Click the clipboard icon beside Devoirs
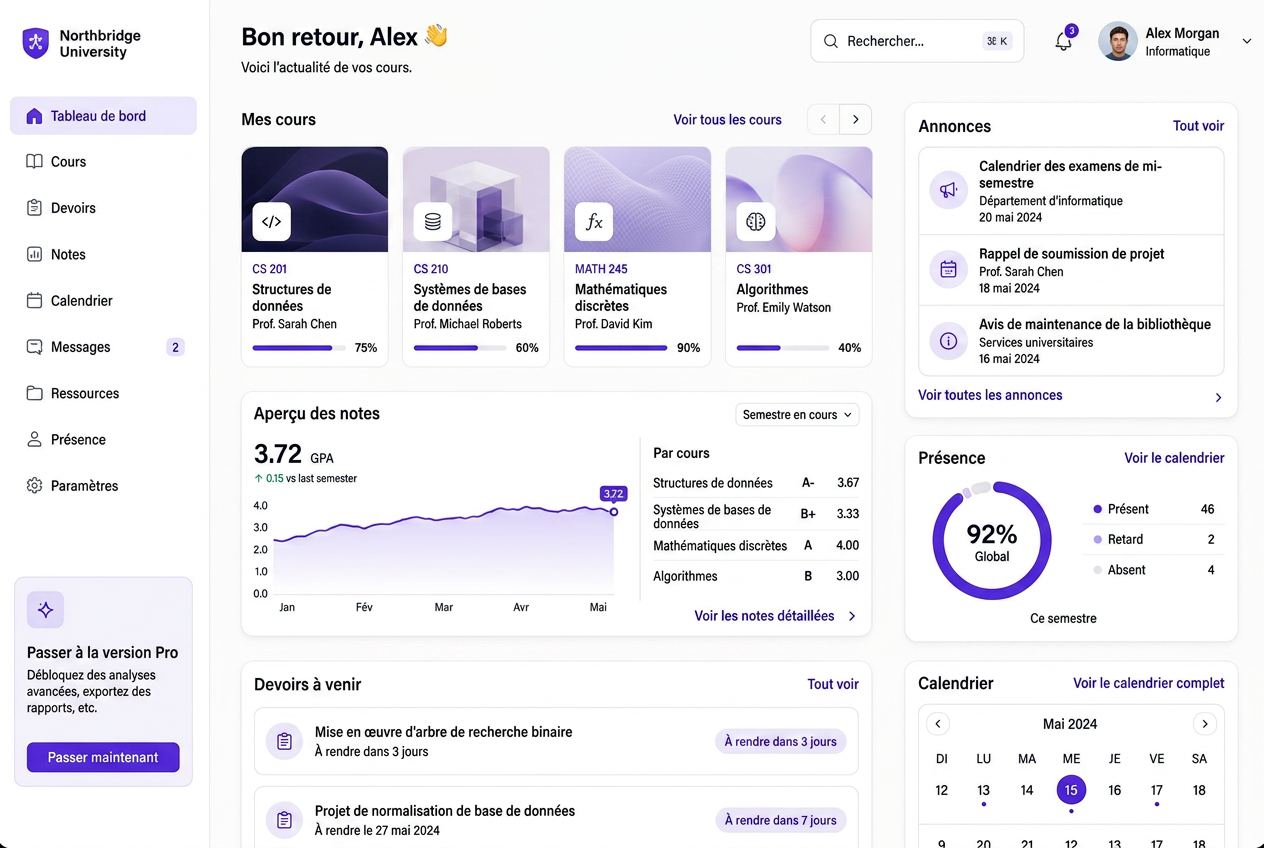 35,208
